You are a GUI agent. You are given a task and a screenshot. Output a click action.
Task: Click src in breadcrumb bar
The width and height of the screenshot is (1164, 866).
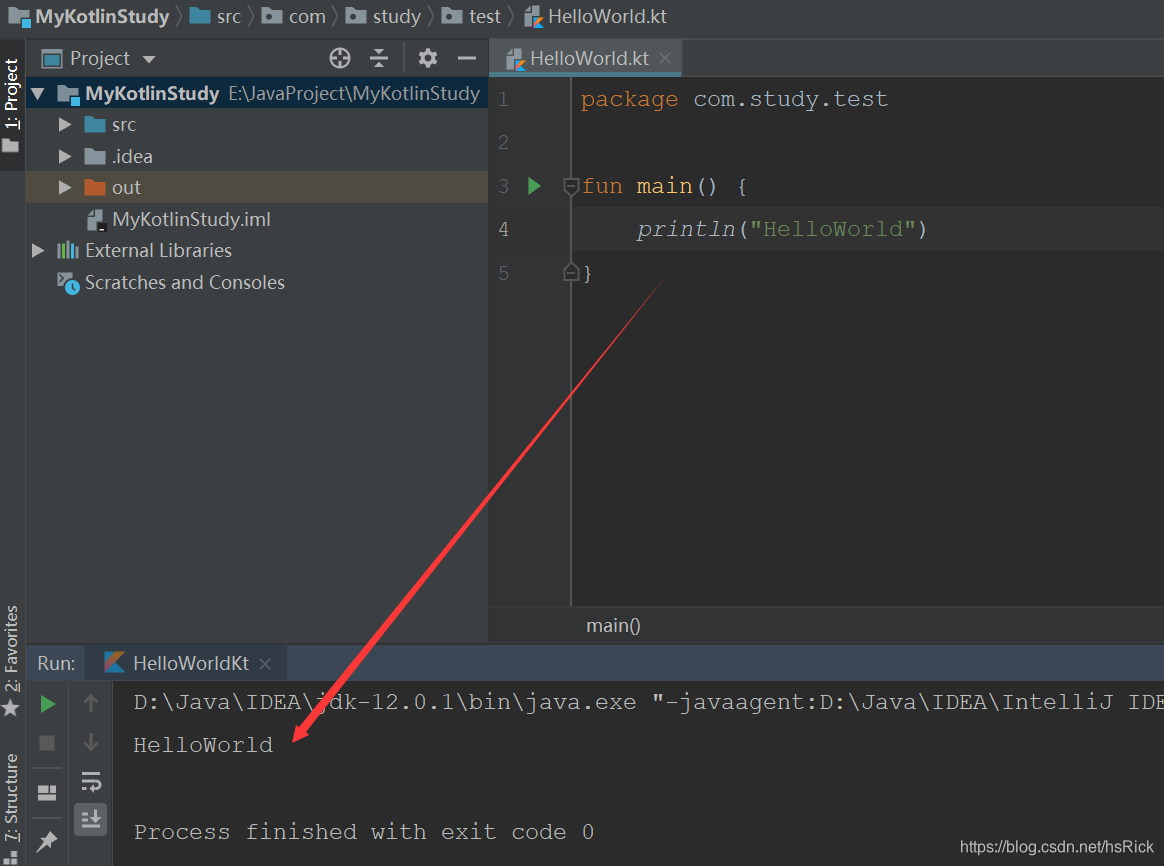(x=229, y=16)
